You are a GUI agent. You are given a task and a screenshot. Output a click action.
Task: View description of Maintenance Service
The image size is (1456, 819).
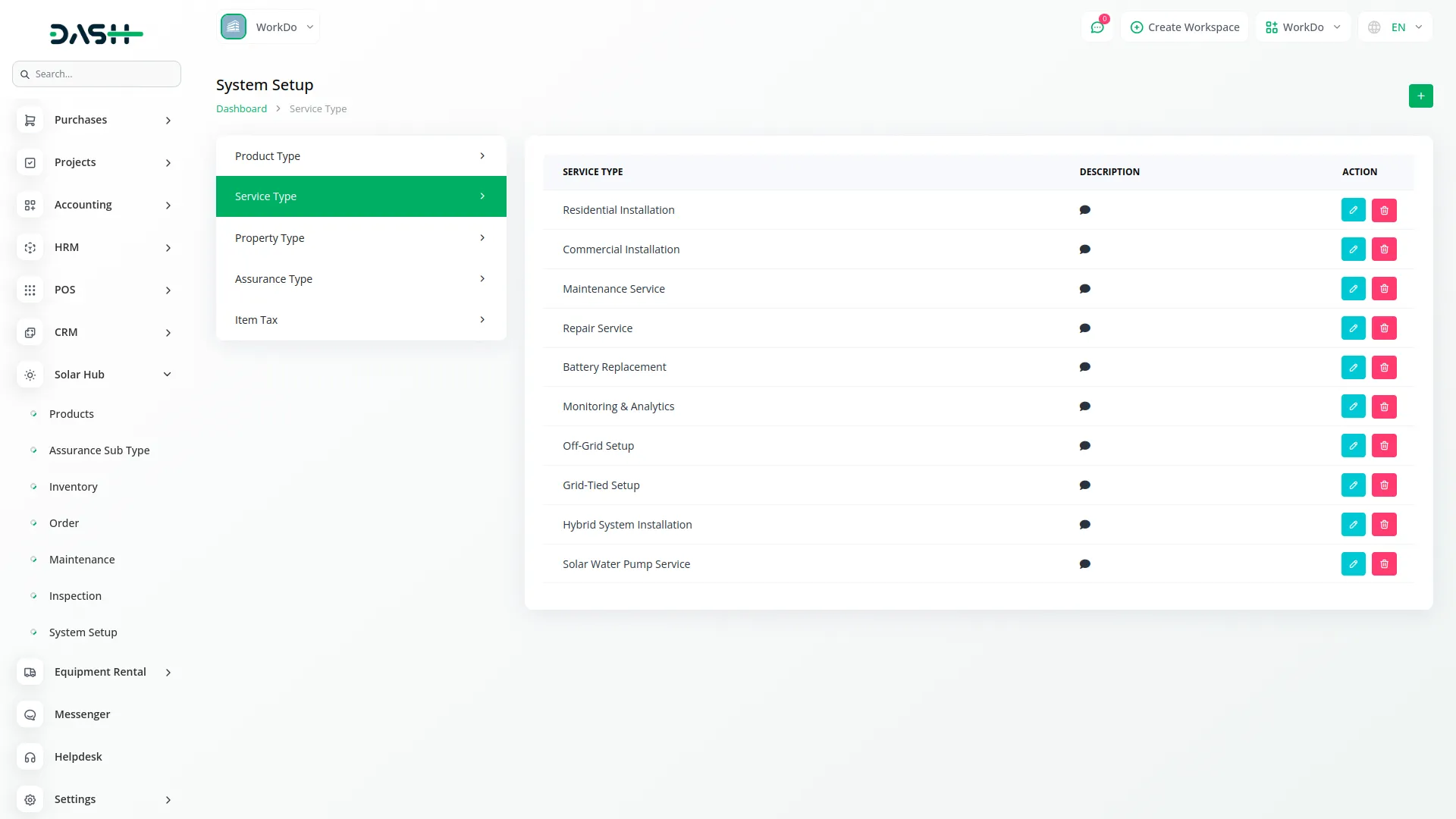1084,289
